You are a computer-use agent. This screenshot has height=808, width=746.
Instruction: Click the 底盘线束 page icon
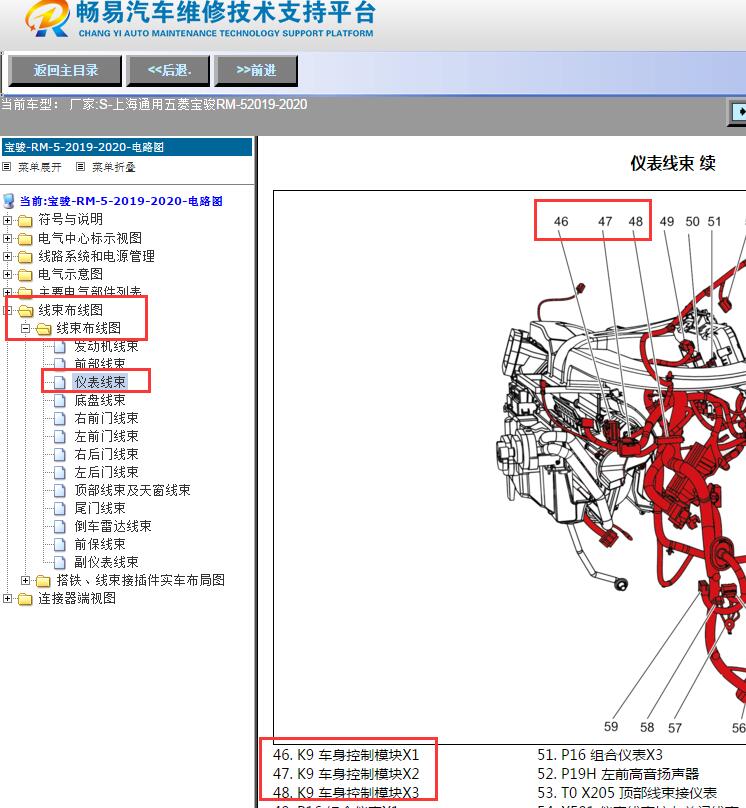click(x=60, y=400)
